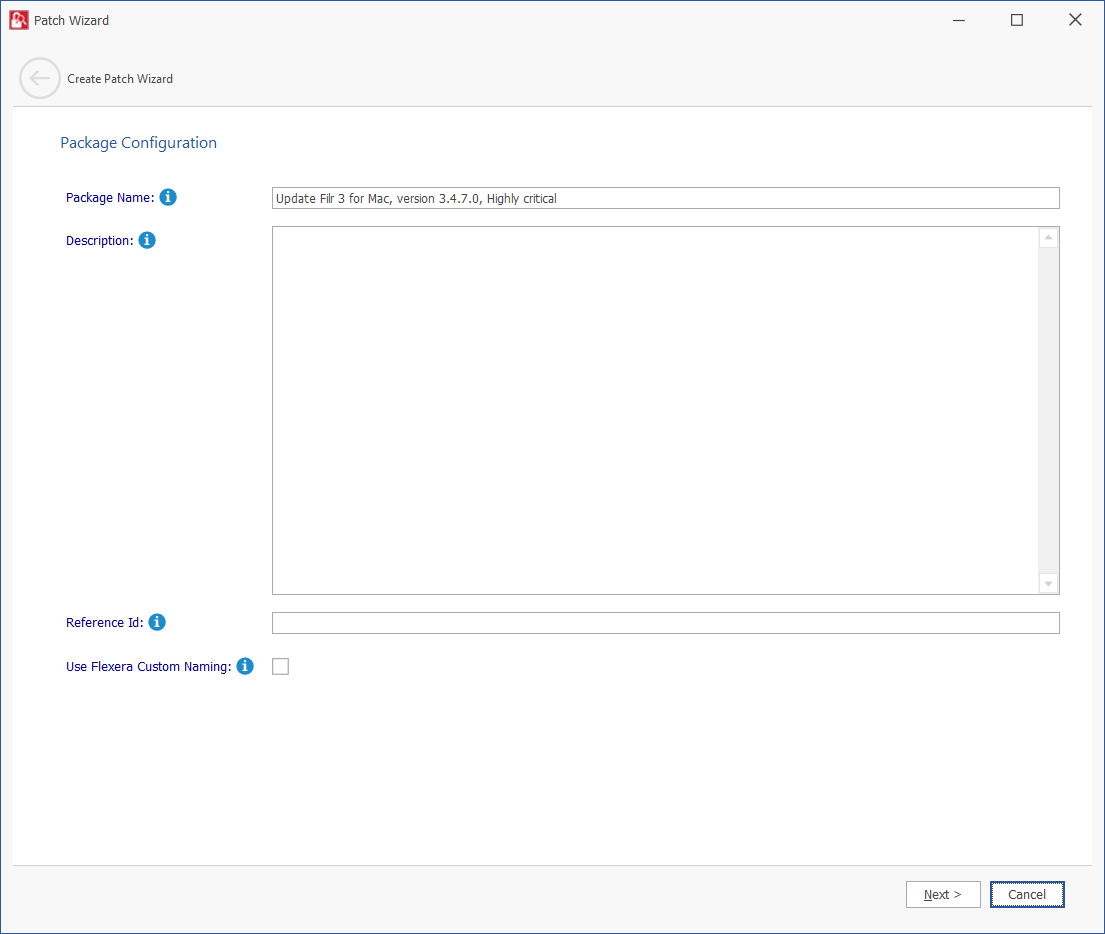
Task: Open the Description info tooltip icon
Action: 147,240
